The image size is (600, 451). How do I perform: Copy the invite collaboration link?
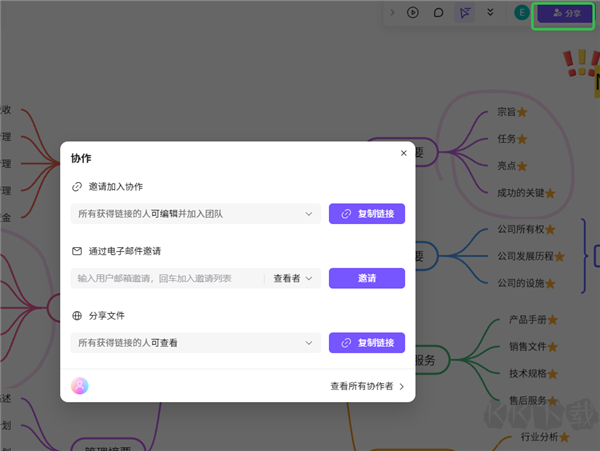click(x=366, y=213)
